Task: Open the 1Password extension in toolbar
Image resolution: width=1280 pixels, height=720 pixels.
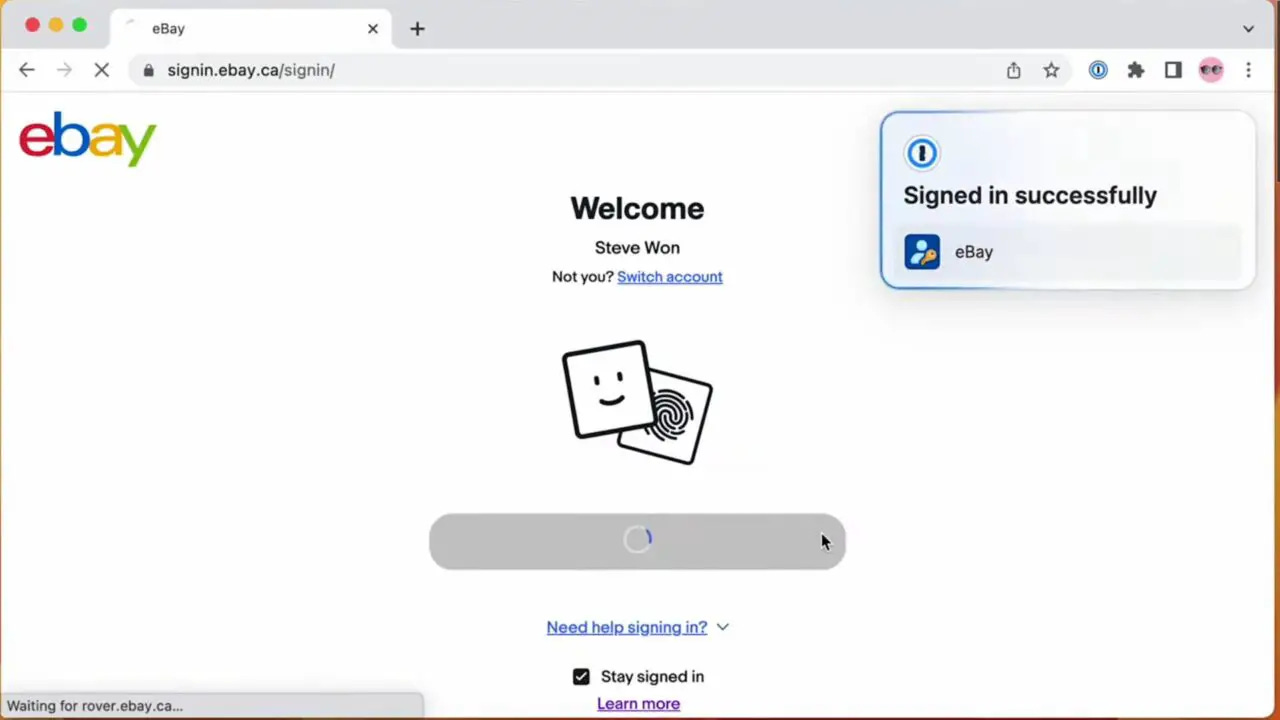Action: tap(1098, 70)
